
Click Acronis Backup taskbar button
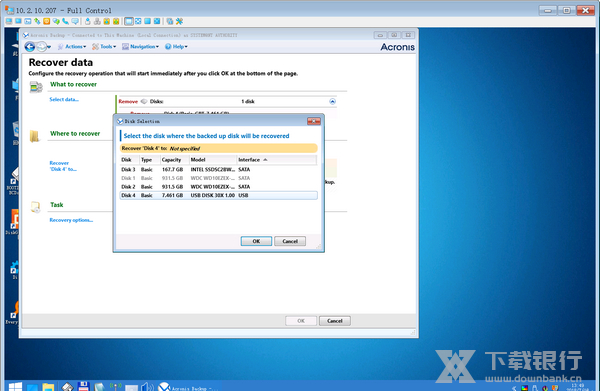[x=188, y=387]
